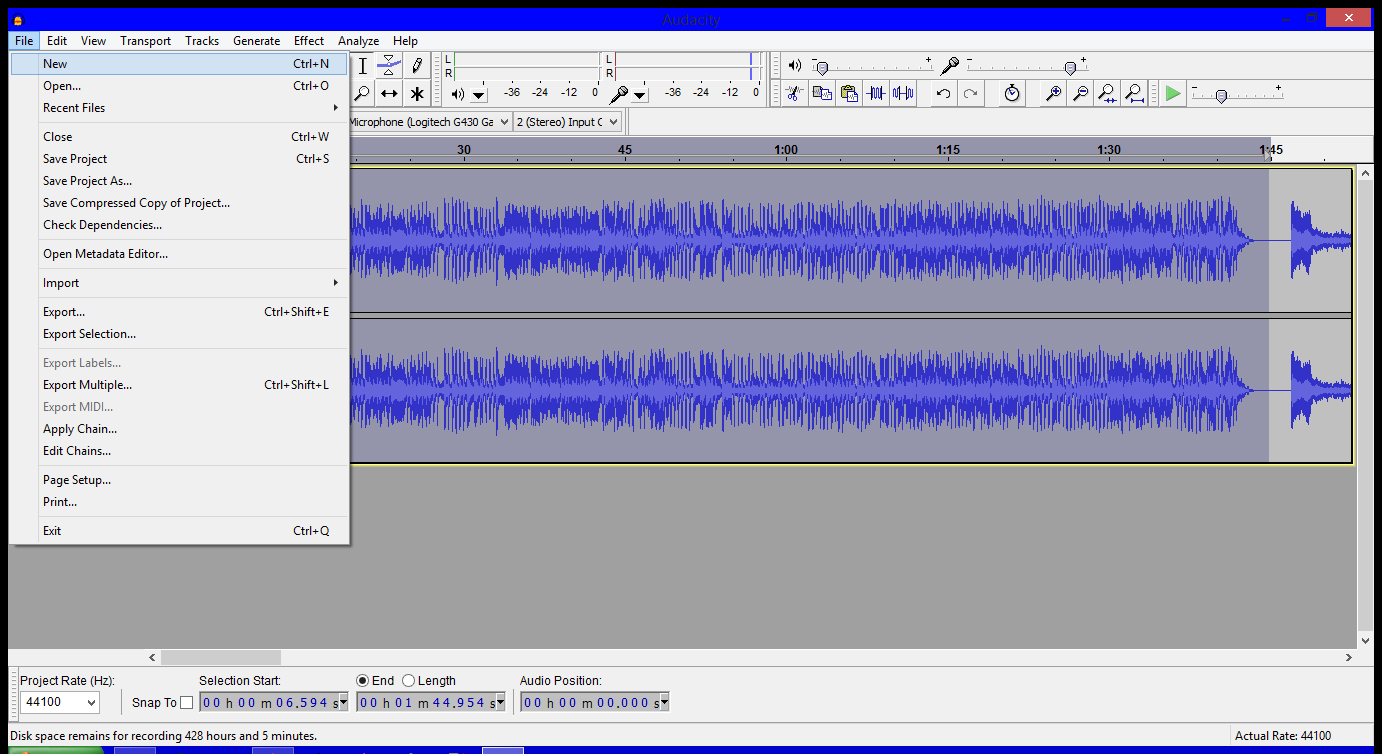This screenshot has width=1382, height=754.
Task: Choose Page Setup... menu entry
Action: tap(179, 480)
